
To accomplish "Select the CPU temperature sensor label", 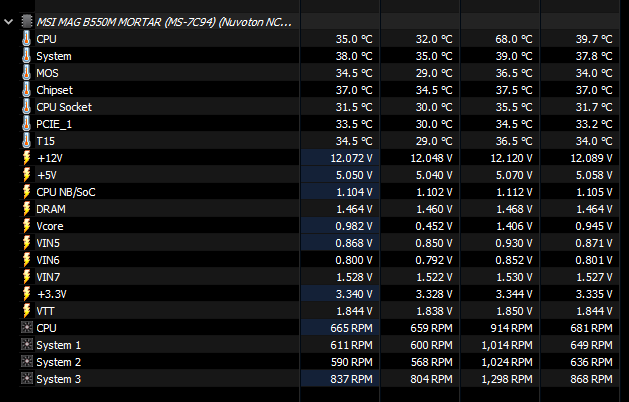I will coord(47,39).
